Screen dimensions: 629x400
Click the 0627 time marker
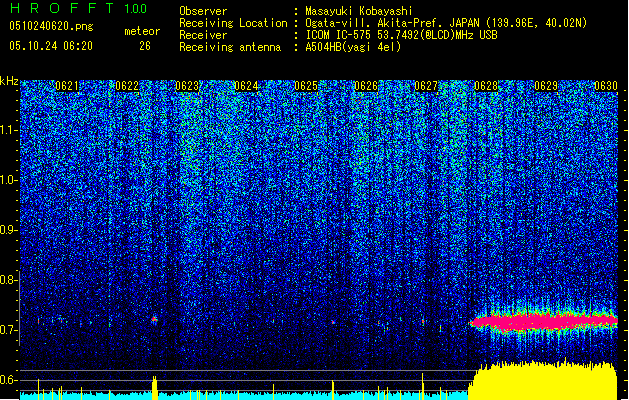click(x=426, y=86)
